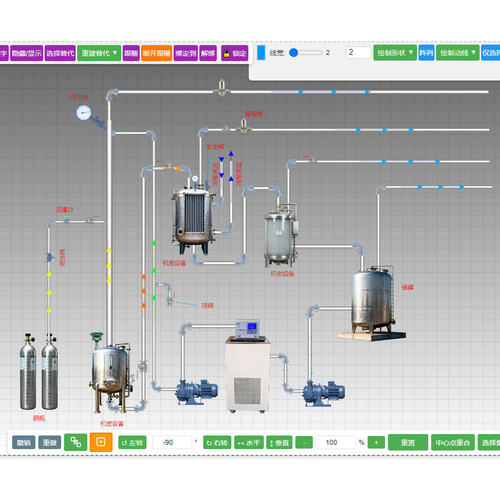
Task: Flip horizontally with the 水平 button
Action: click(249, 443)
